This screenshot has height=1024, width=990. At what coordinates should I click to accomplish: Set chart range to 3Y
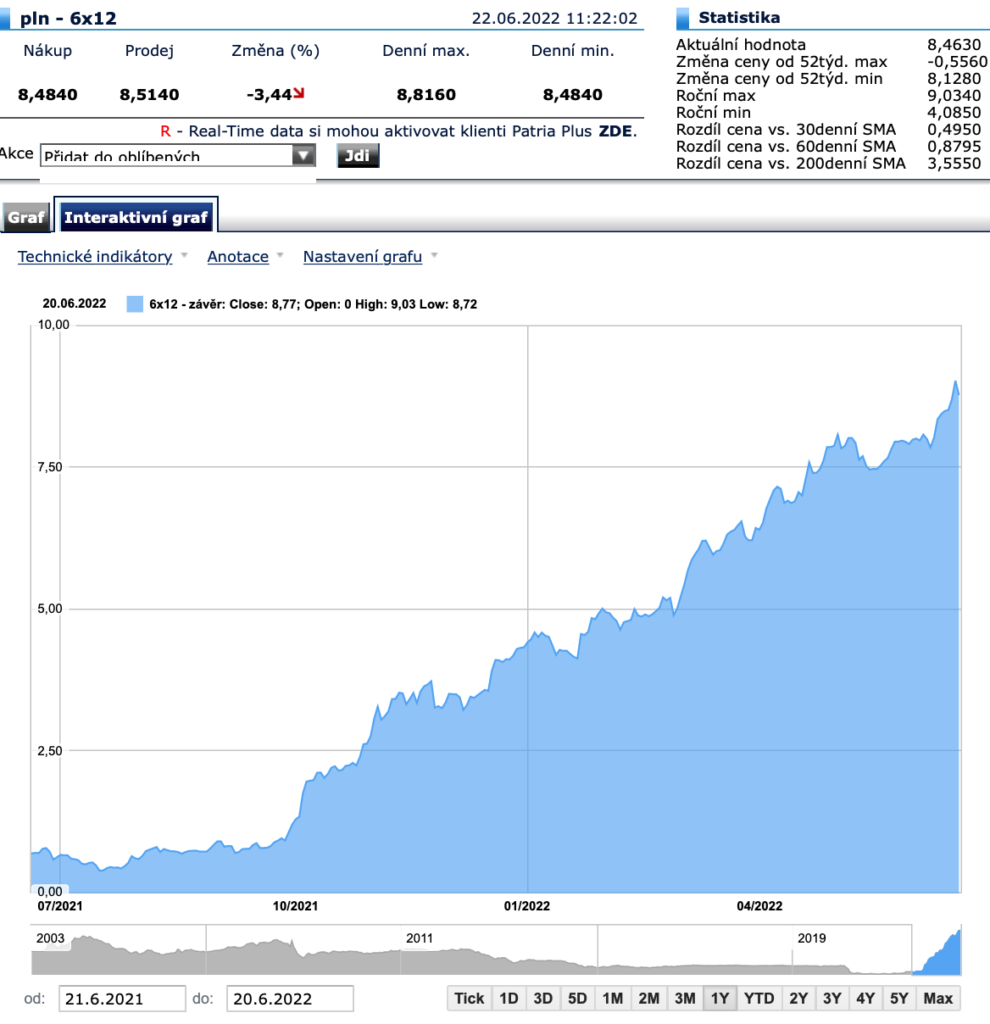pyautogui.click(x=832, y=999)
